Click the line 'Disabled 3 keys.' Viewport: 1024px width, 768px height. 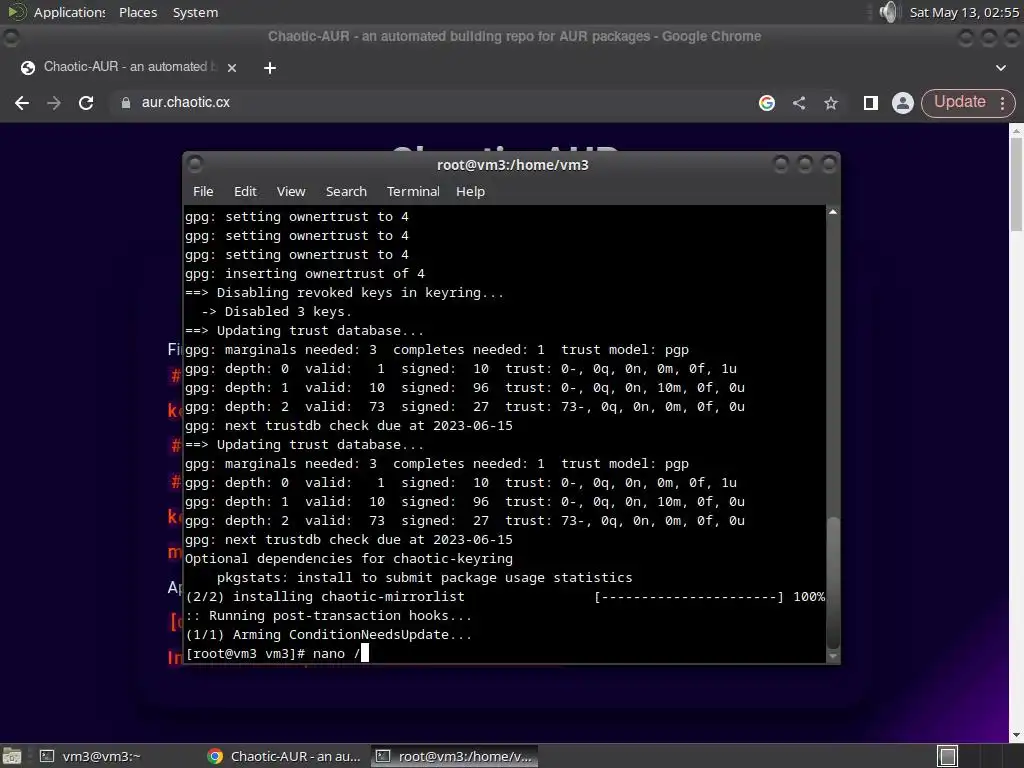tap(276, 312)
